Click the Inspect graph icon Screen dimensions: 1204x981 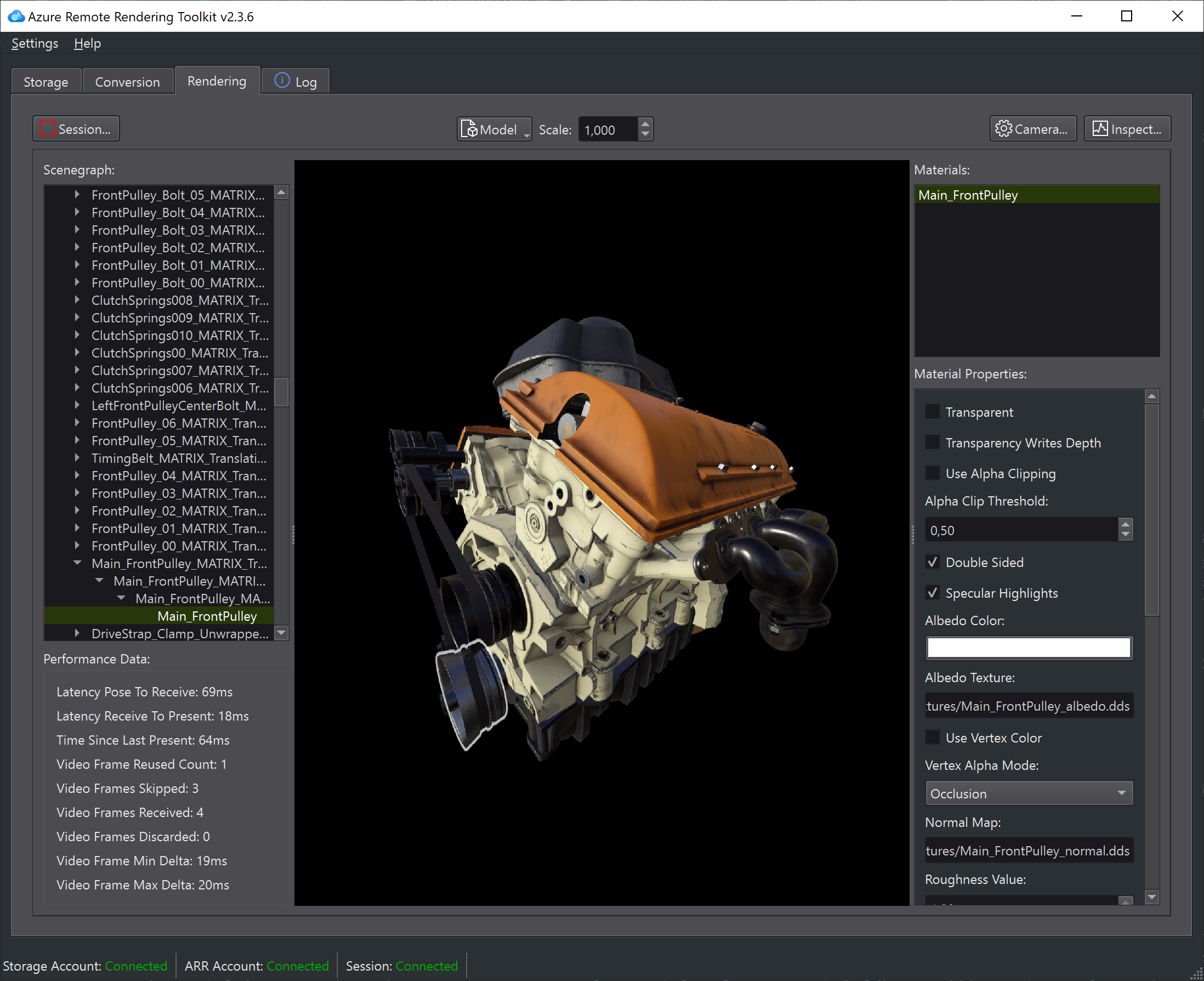(x=1099, y=129)
